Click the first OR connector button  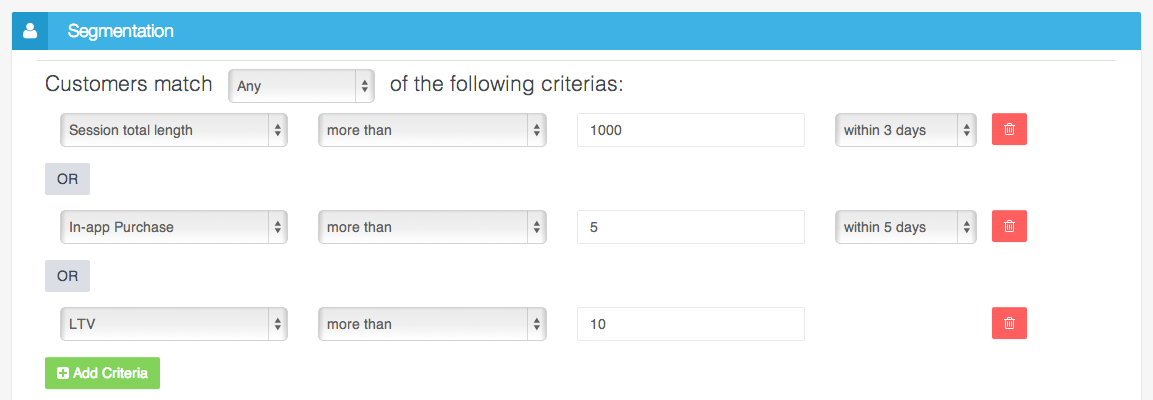[x=67, y=178]
